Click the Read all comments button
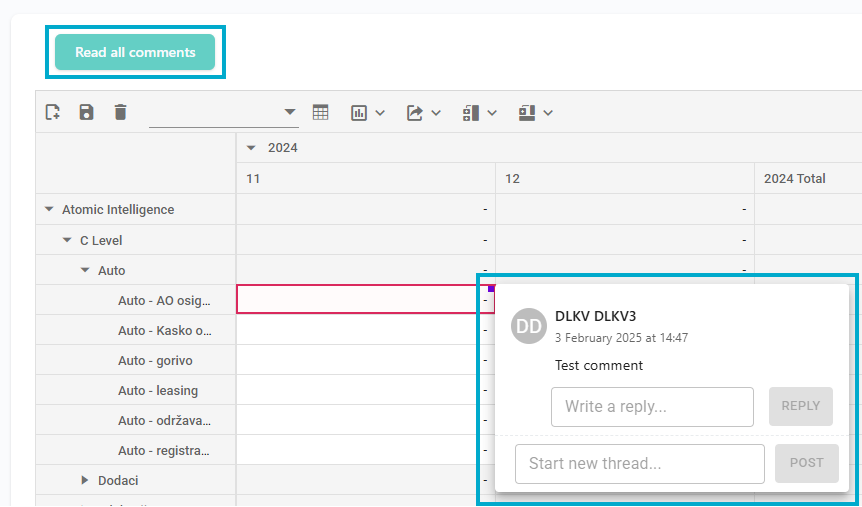This screenshot has width=862, height=507. tap(135, 52)
